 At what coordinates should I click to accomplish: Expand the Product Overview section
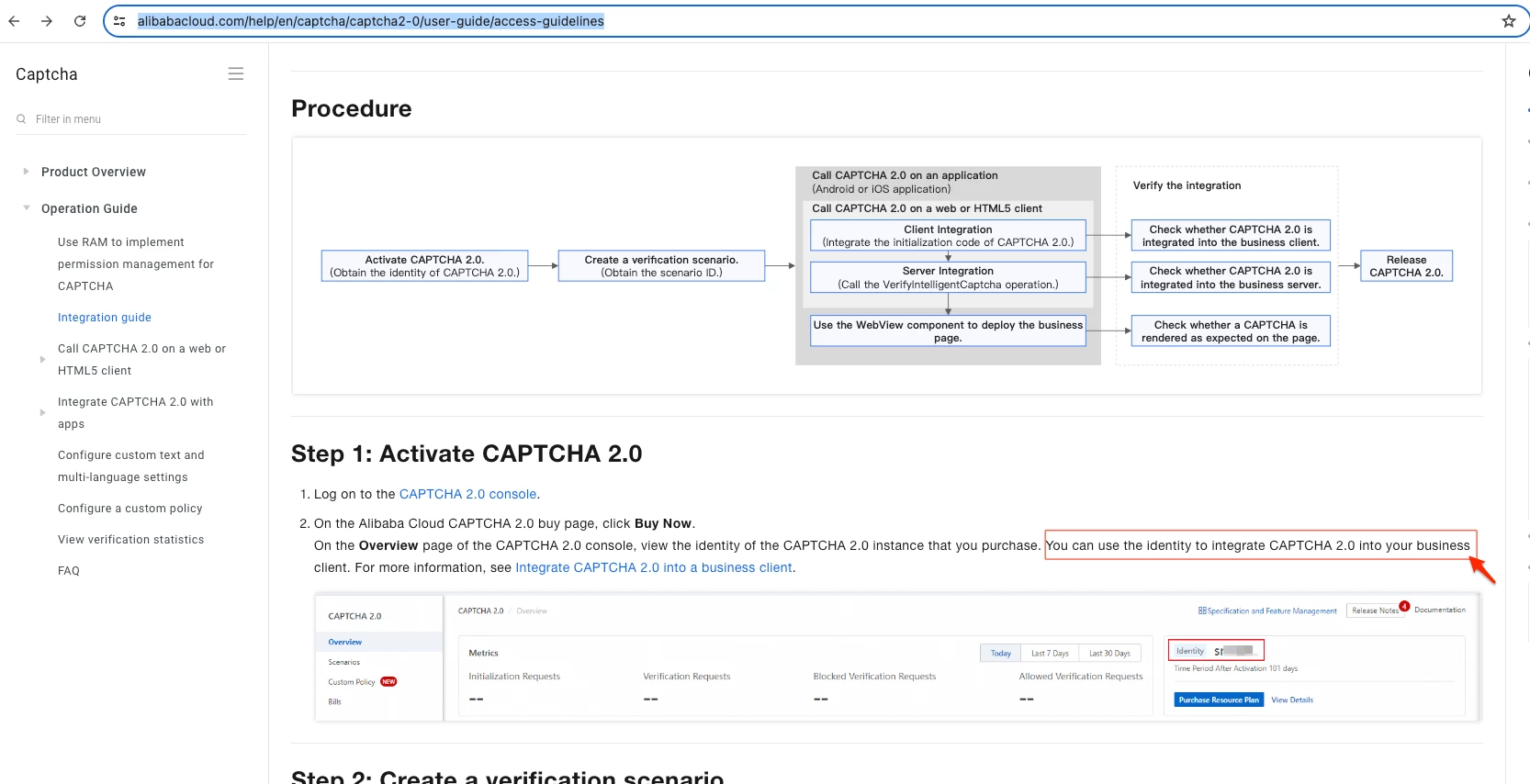[x=26, y=171]
